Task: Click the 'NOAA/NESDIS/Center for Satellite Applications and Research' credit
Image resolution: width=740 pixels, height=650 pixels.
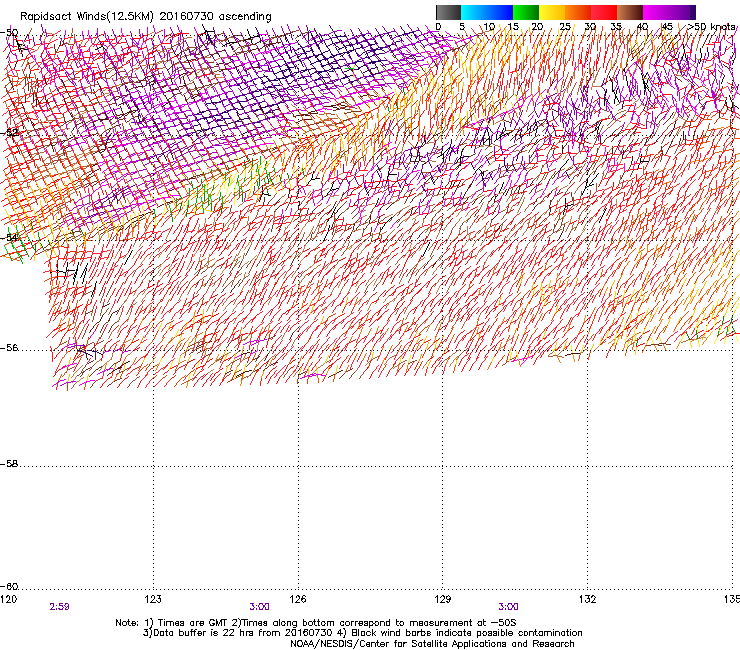Action: [432, 644]
